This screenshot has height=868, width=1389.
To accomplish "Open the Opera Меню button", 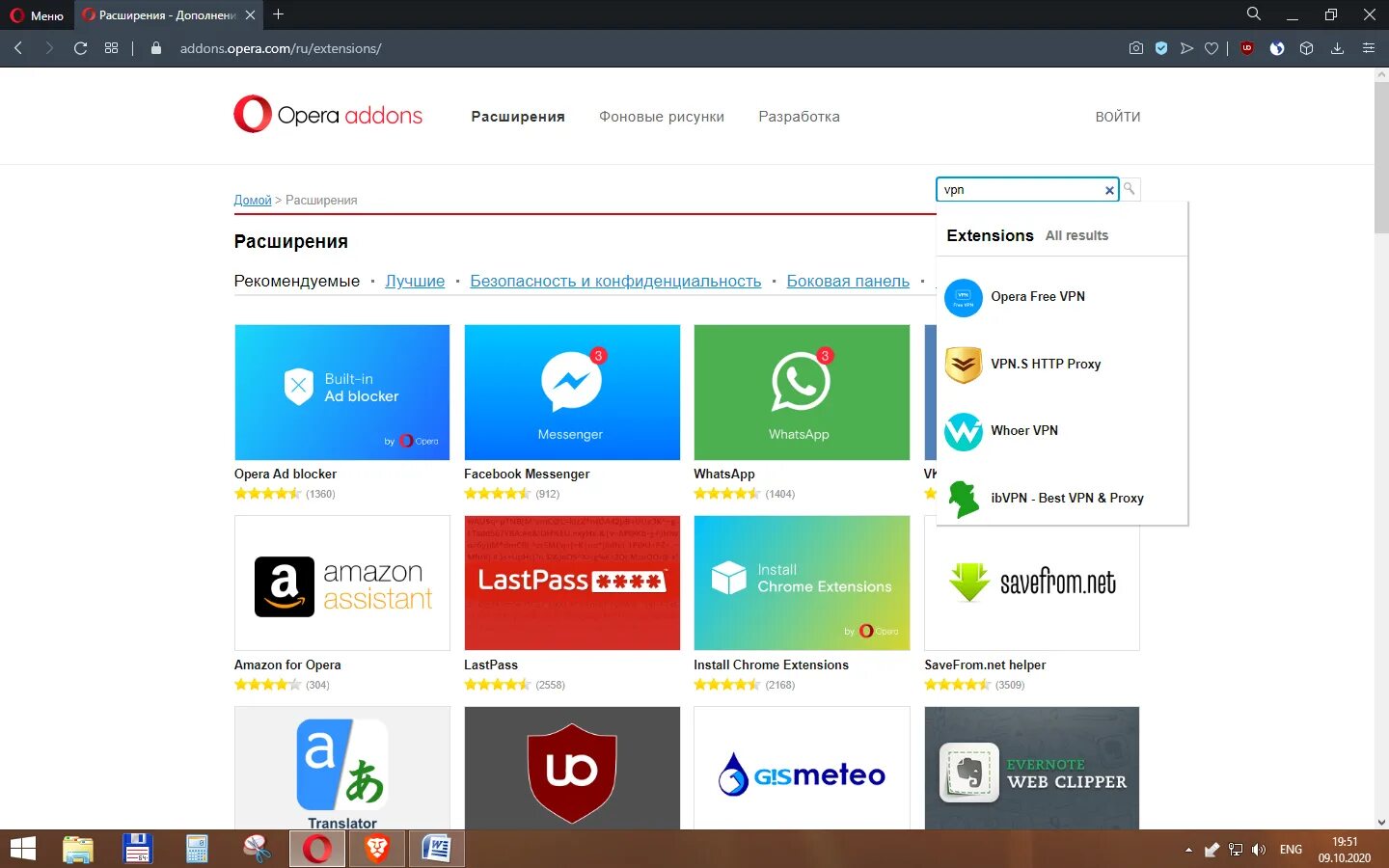I will pyautogui.click(x=37, y=15).
